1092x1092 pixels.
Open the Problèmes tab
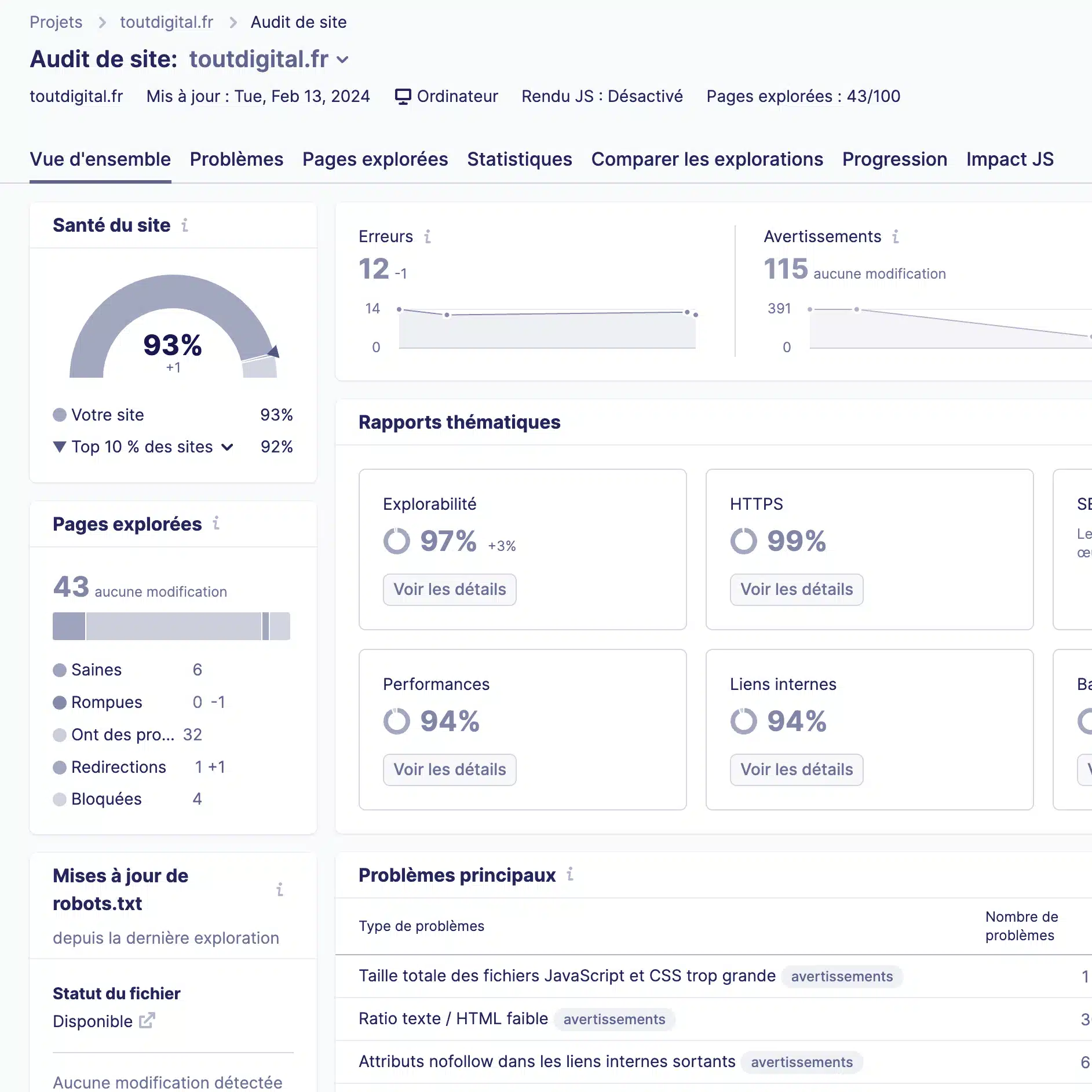236,159
